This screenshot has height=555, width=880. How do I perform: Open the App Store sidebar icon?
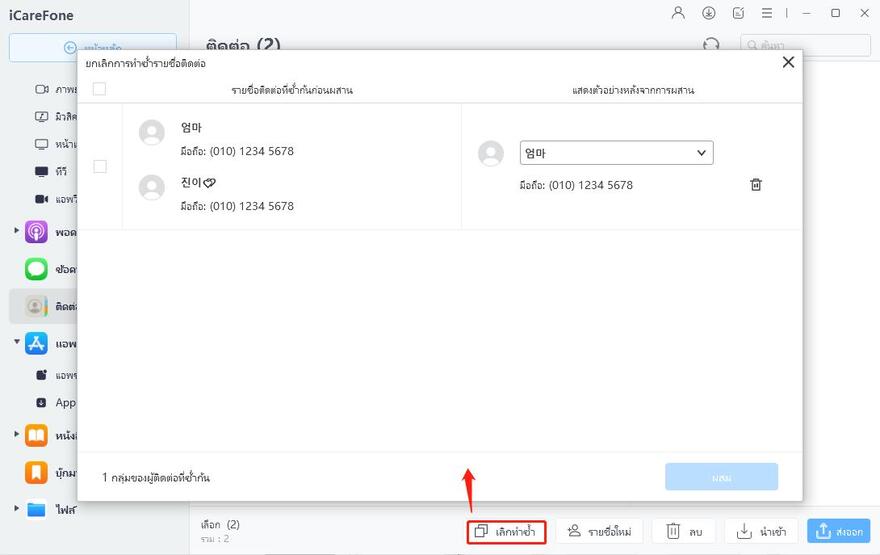point(36,343)
